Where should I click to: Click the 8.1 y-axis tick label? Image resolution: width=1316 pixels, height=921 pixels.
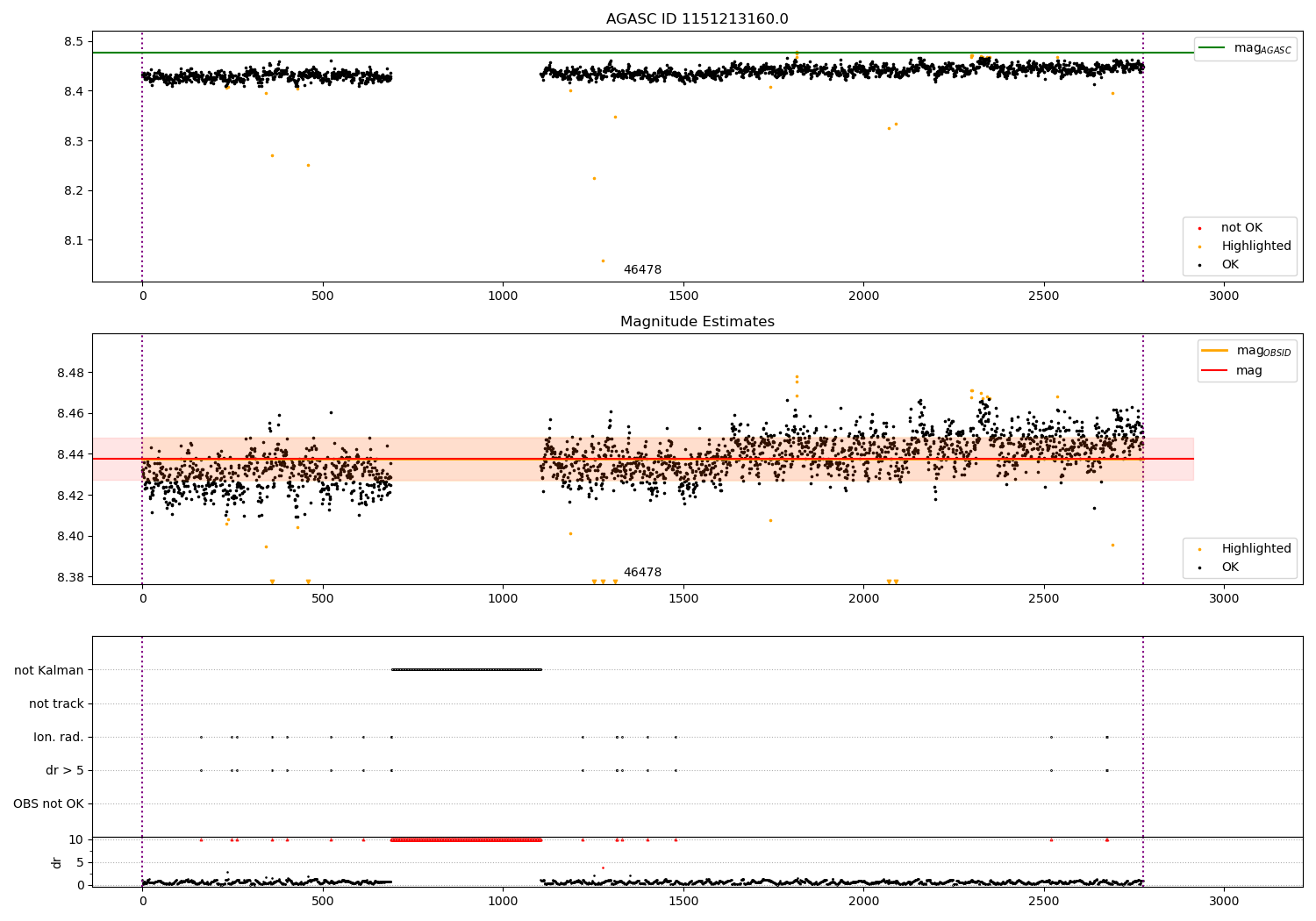(x=73, y=240)
